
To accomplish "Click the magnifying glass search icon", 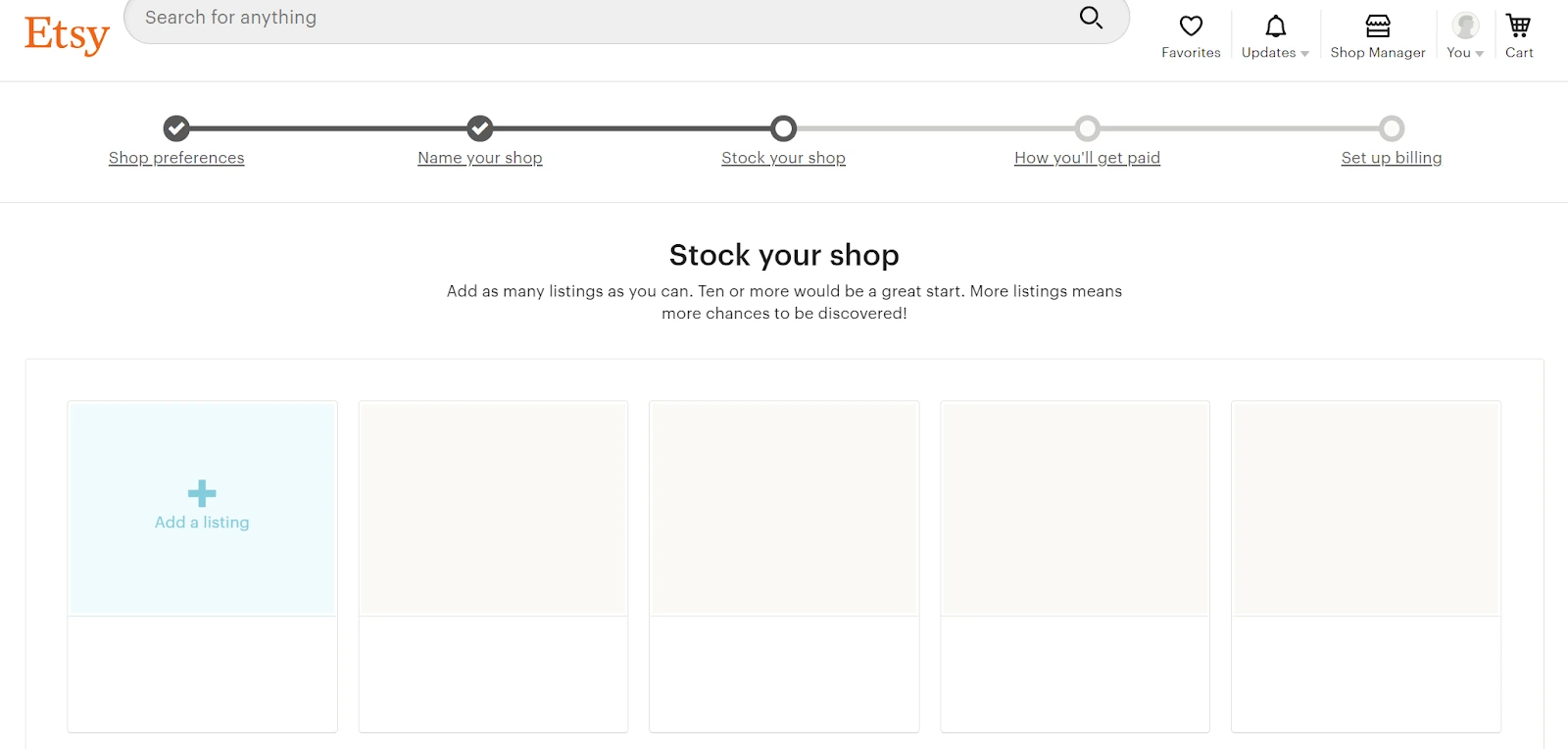I will [1091, 18].
